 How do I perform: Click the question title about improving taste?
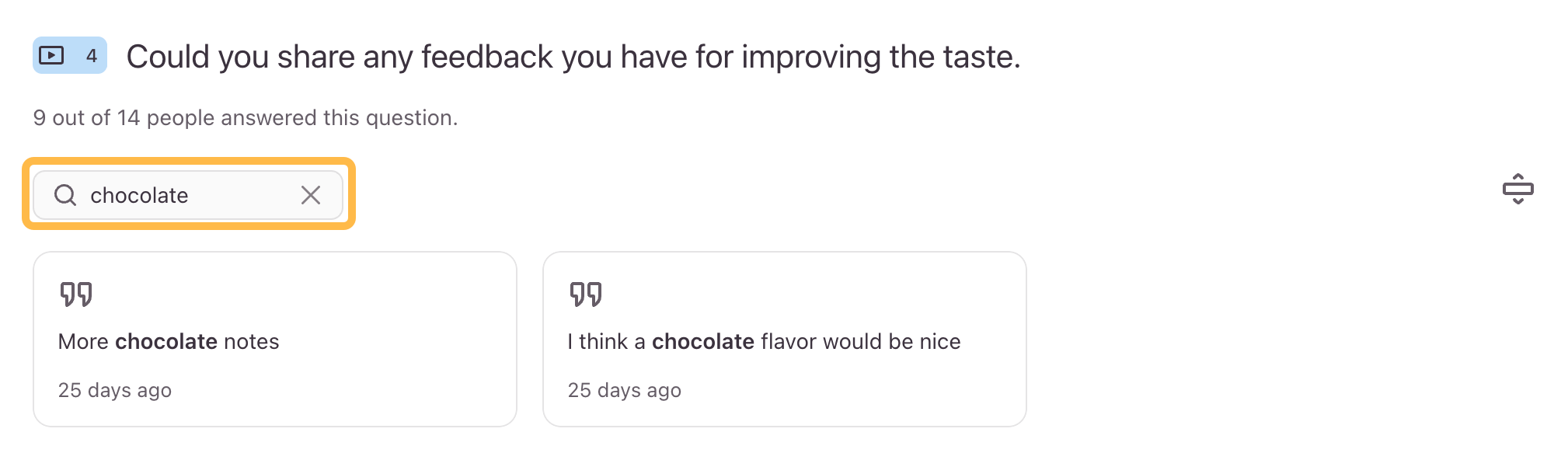(x=573, y=57)
